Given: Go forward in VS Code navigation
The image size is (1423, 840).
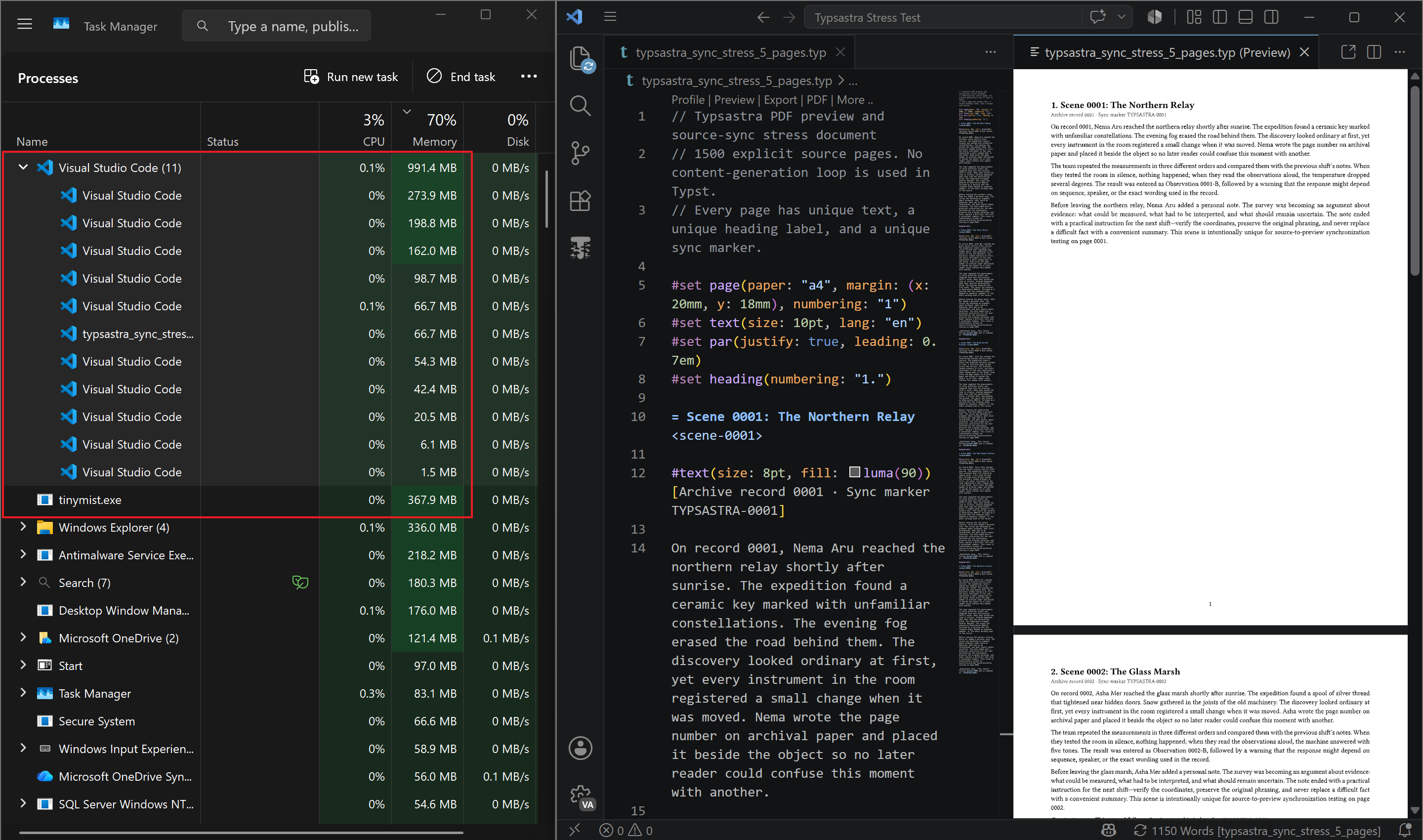Looking at the screenshot, I should [x=789, y=18].
